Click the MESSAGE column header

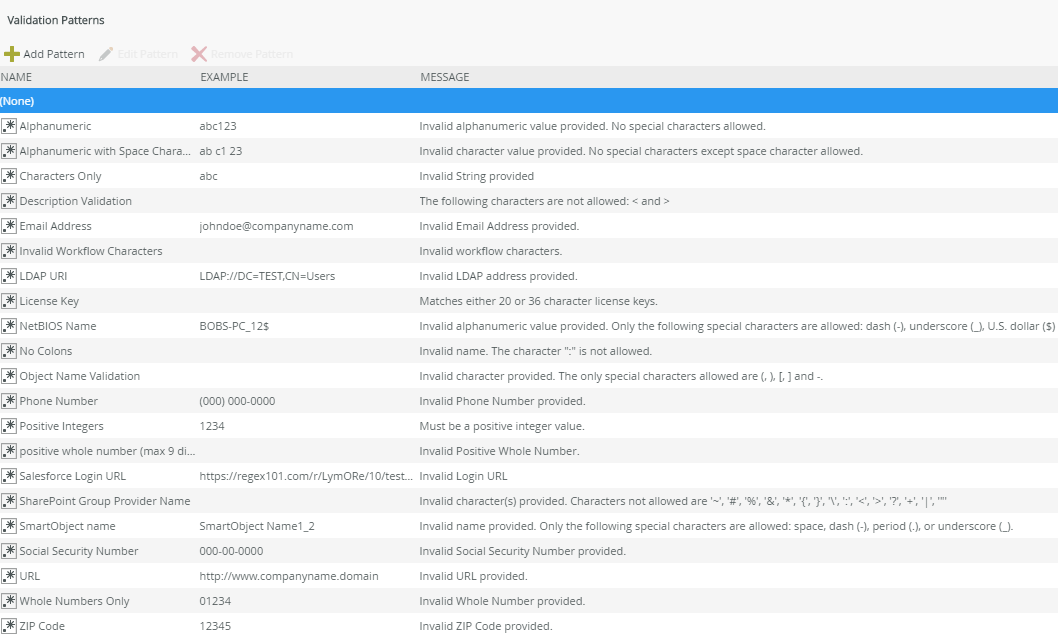444,77
